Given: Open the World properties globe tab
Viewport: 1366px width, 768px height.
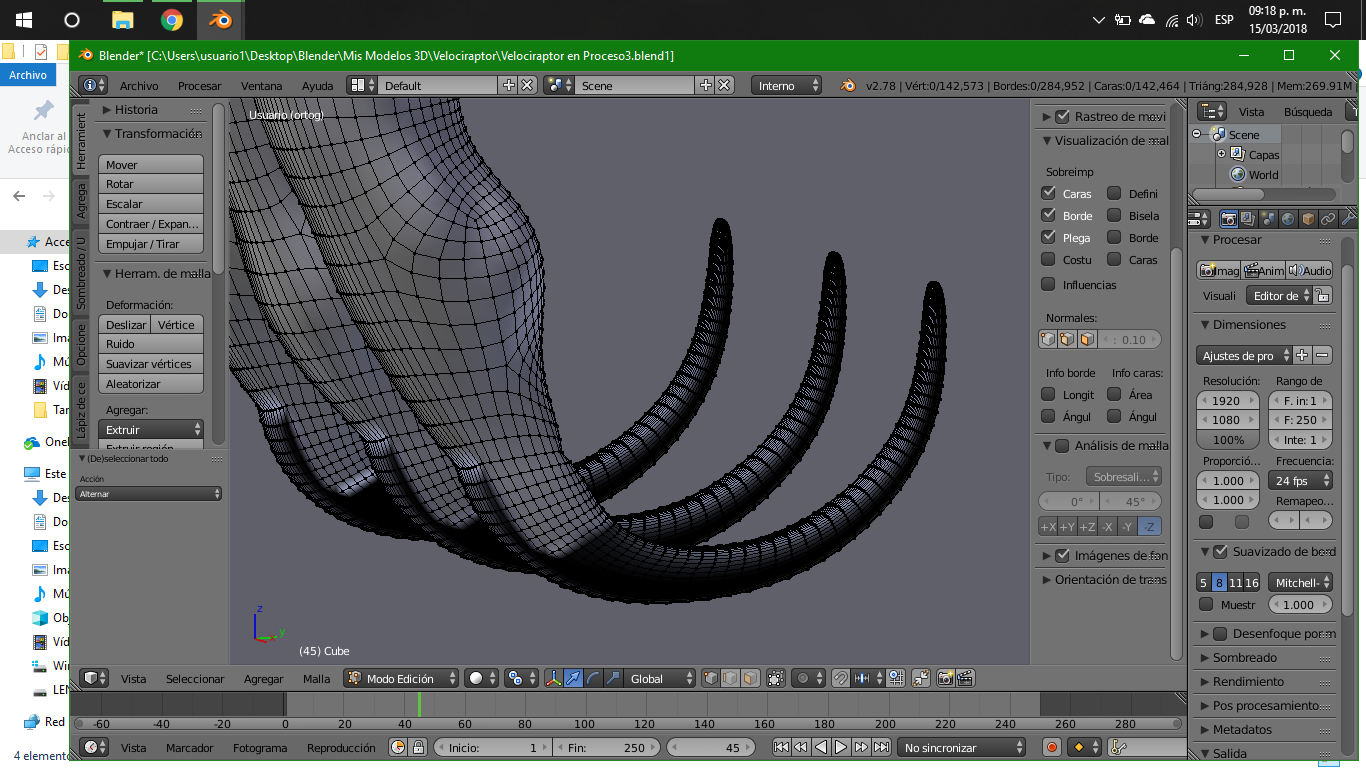Looking at the screenshot, I should tap(1289, 218).
